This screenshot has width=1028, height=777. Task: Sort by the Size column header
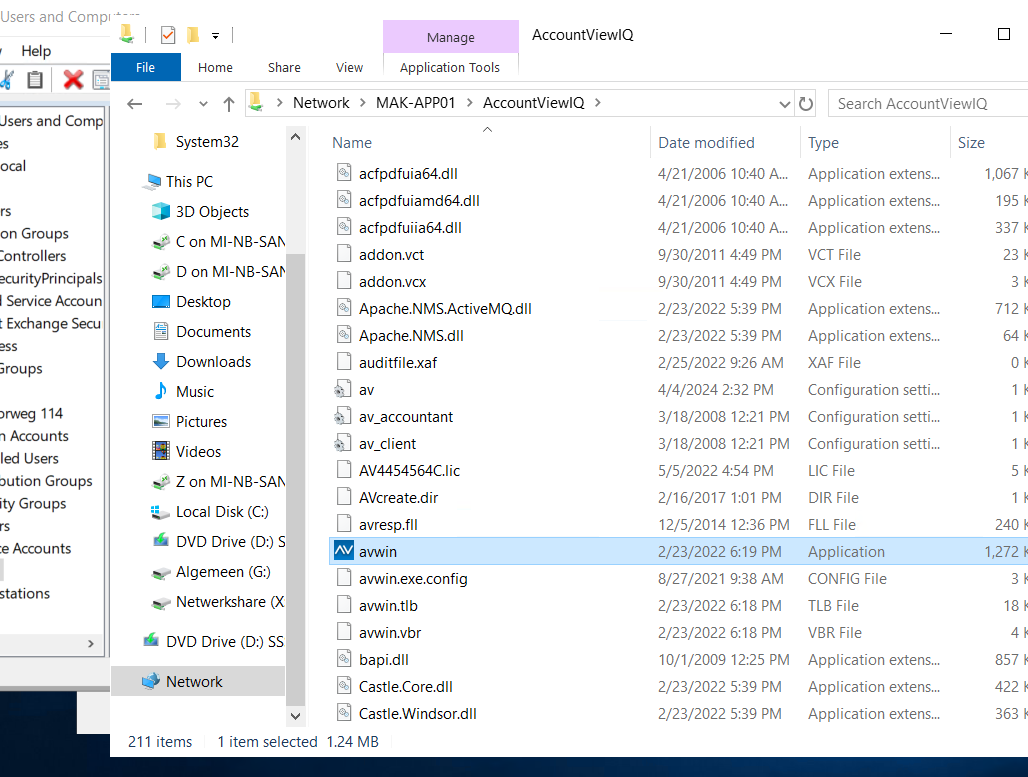971,142
